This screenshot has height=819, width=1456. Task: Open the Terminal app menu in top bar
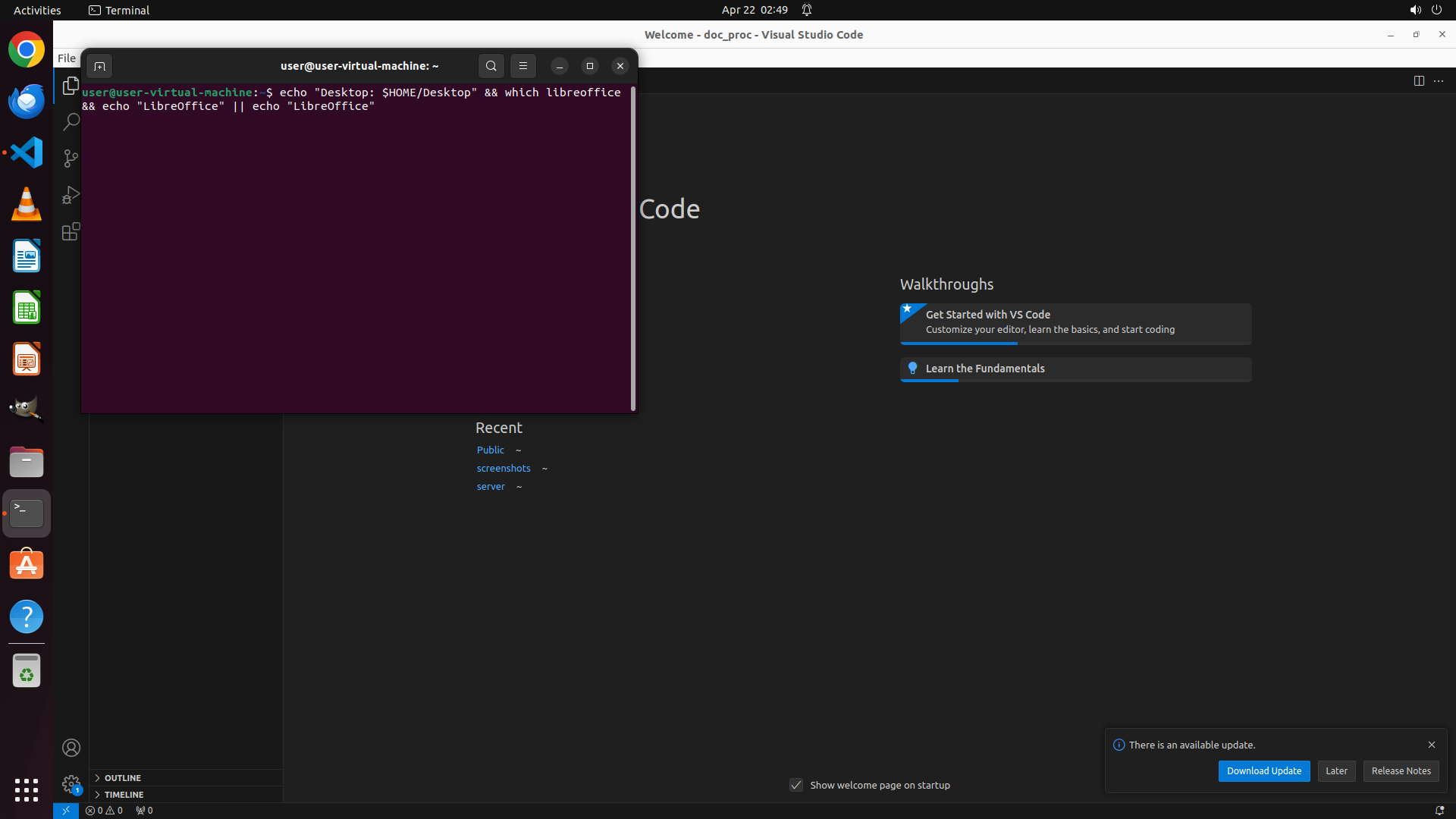pyautogui.click(x=119, y=10)
